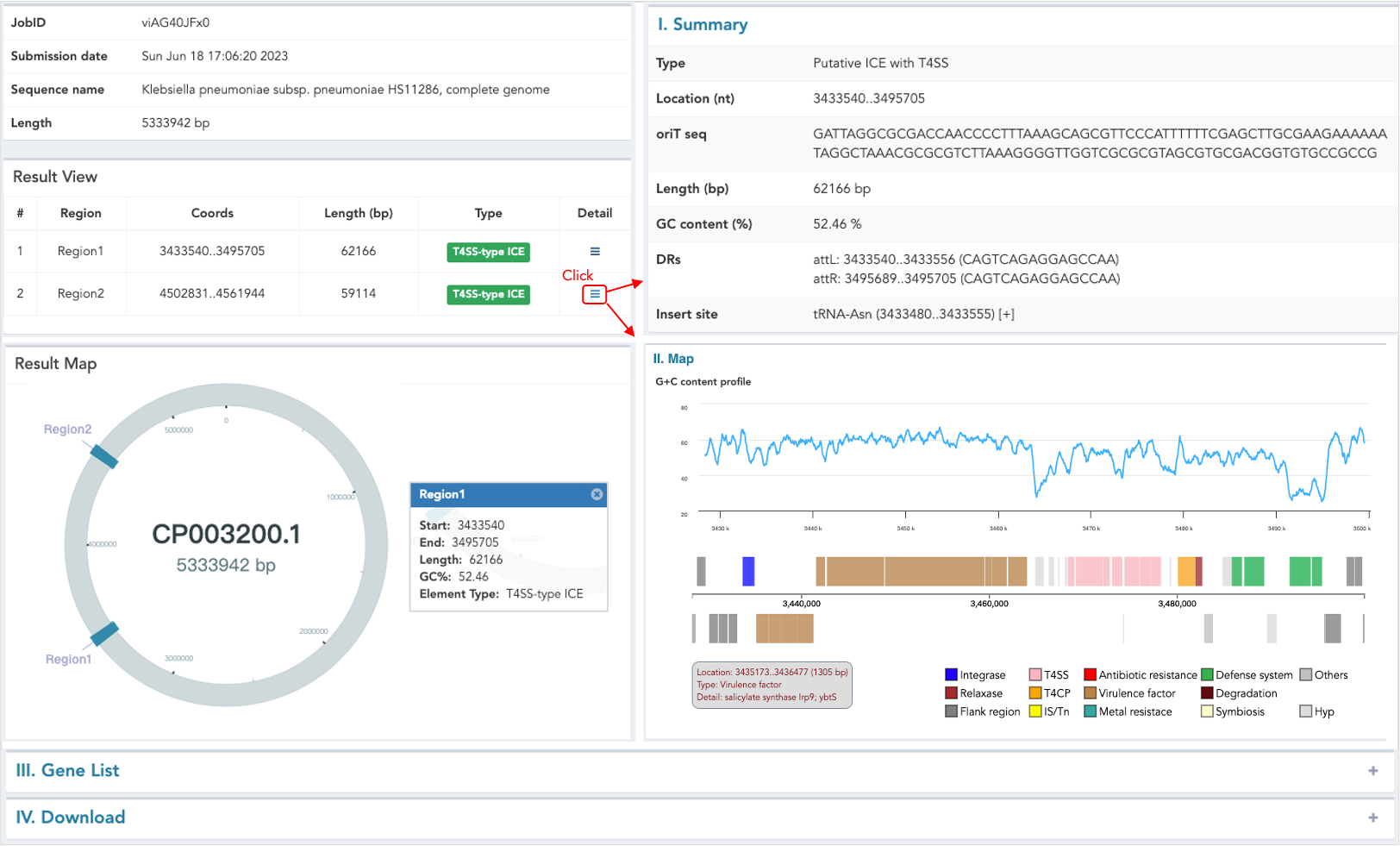This screenshot has height=846, width=1400.
Task: Click the orange T4CP gene block
Action: point(1186,572)
